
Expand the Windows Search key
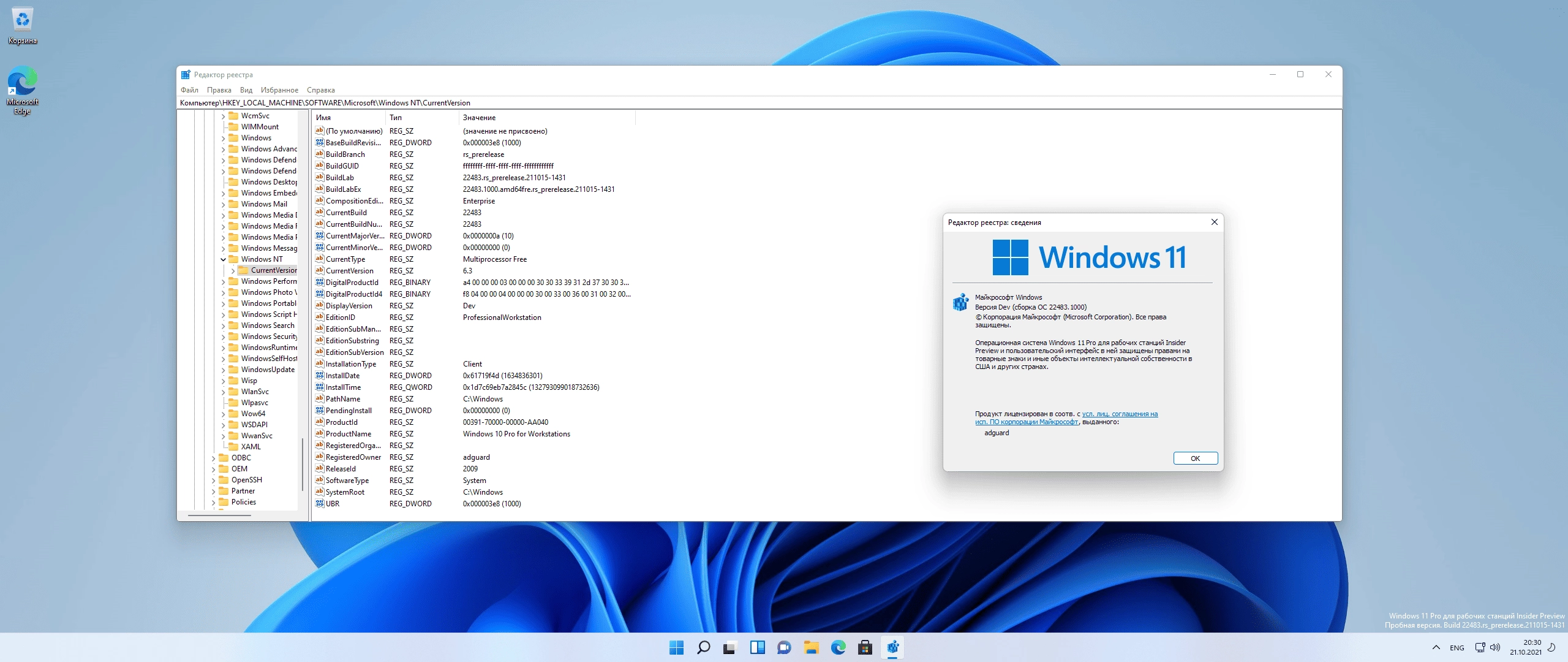click(224, 325)
